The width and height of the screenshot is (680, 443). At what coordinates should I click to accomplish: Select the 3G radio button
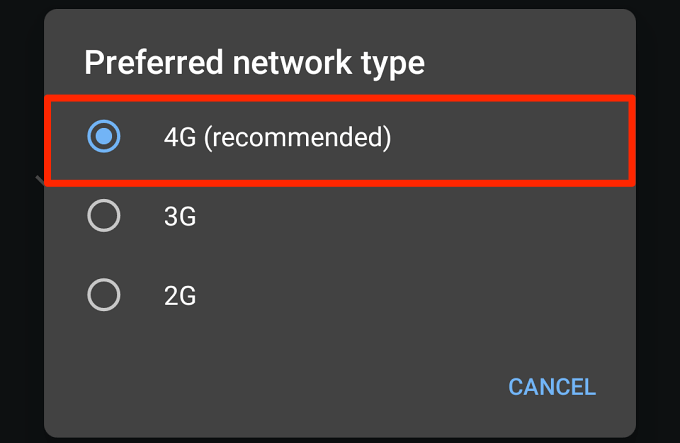[x=104, y=216]
